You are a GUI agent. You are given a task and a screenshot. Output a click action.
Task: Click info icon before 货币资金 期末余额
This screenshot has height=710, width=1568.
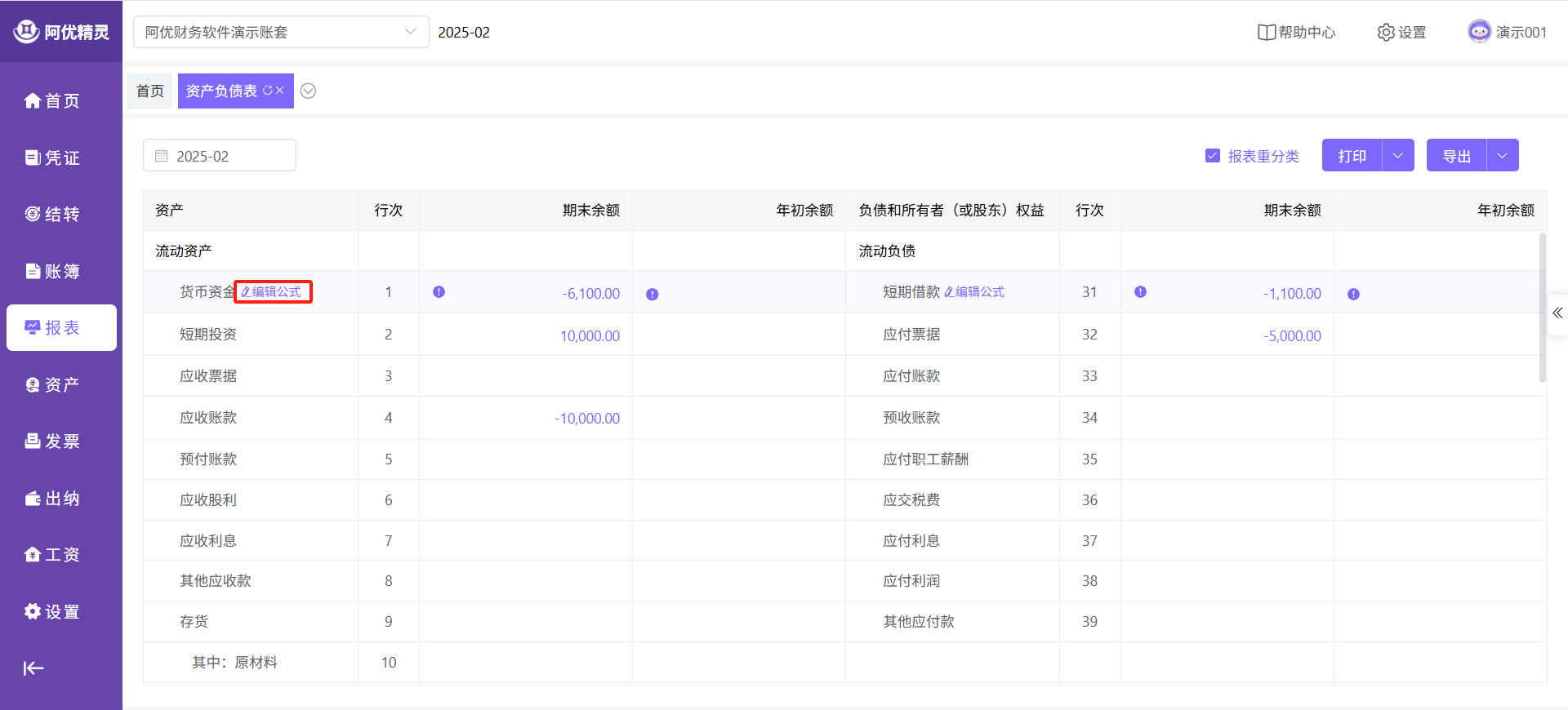click(439, 292)
